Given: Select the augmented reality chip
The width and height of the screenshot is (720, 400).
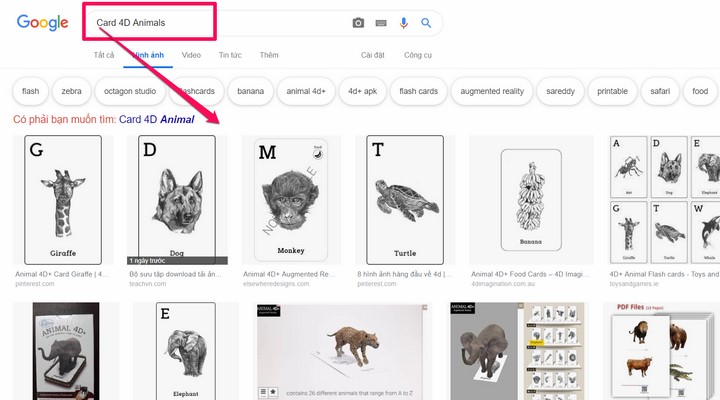Looking at the screenshot, I should [x=492, y=91].
